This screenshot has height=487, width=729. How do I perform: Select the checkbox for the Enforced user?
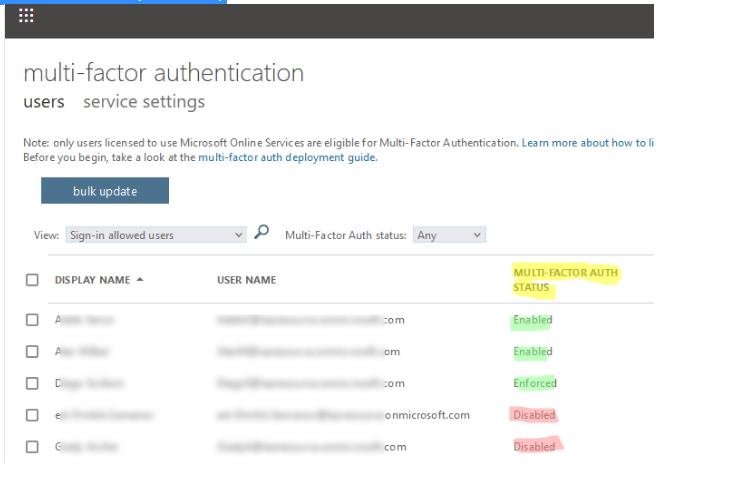(32, 383)
